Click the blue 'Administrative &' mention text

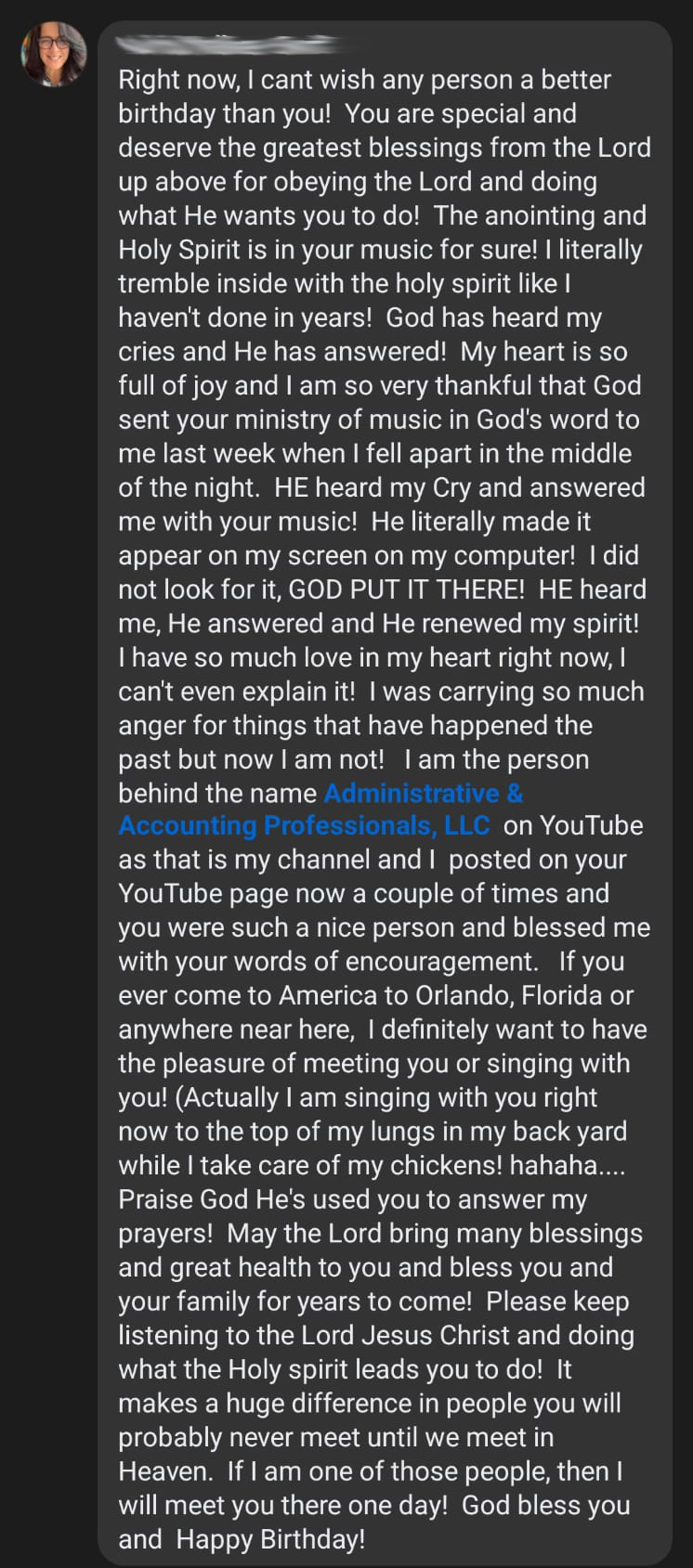[423, 793]
